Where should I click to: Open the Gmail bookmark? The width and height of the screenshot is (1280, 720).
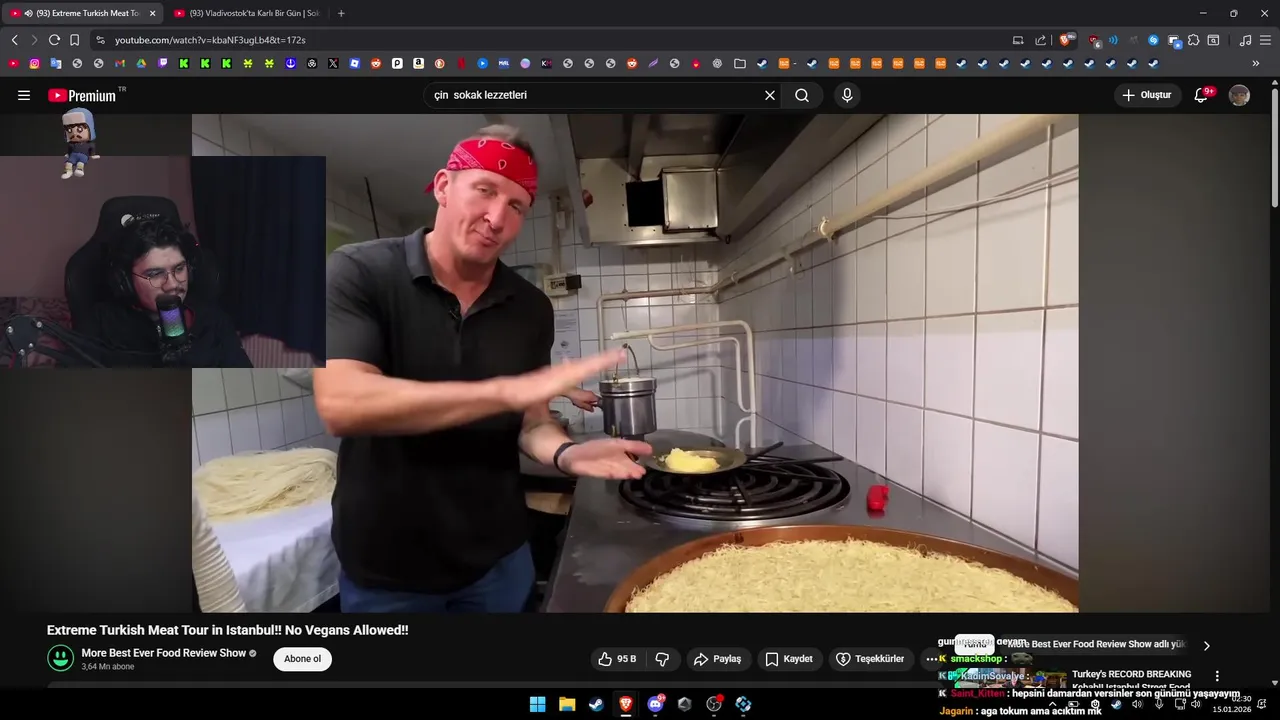[120, 63]
